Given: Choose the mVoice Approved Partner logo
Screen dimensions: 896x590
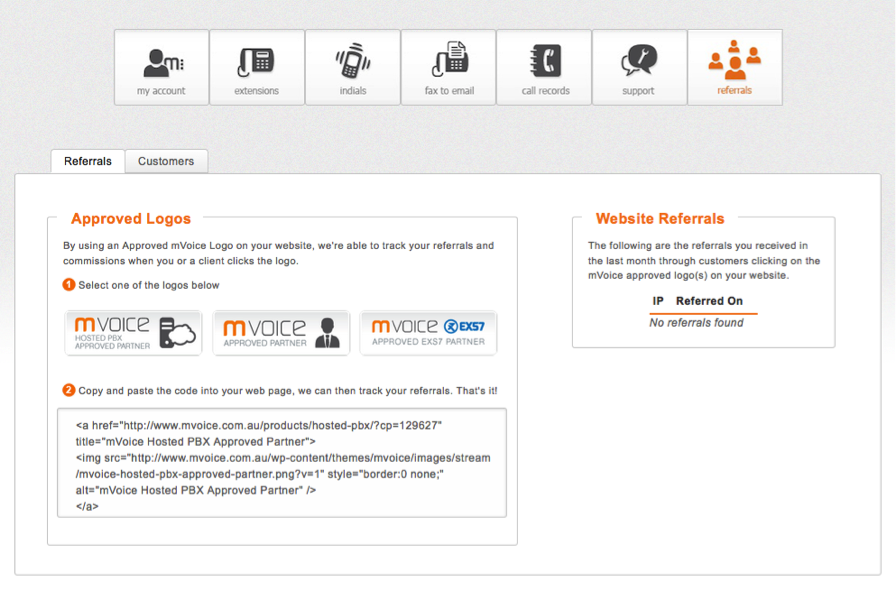Looking at the screenshot, I should pyautogui.click(x=281, y=332).
